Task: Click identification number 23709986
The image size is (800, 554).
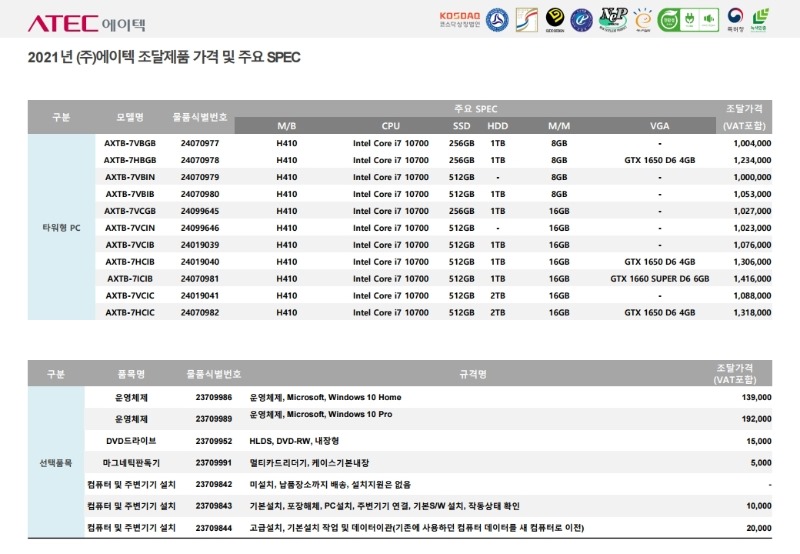Action: pyautogui.click(x=214, y=397)
